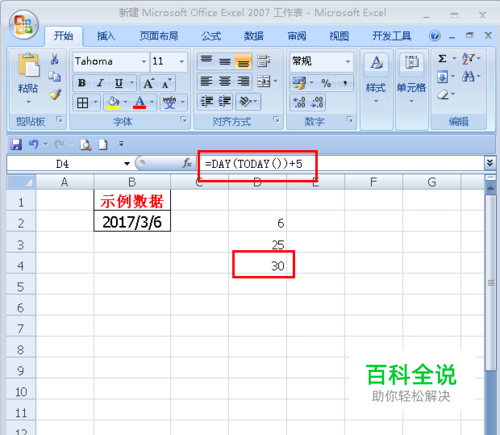The height and width of the screenshot is (435, 500).
Task: Create new document from quick toolbar
Action: [x=103, y=145]
